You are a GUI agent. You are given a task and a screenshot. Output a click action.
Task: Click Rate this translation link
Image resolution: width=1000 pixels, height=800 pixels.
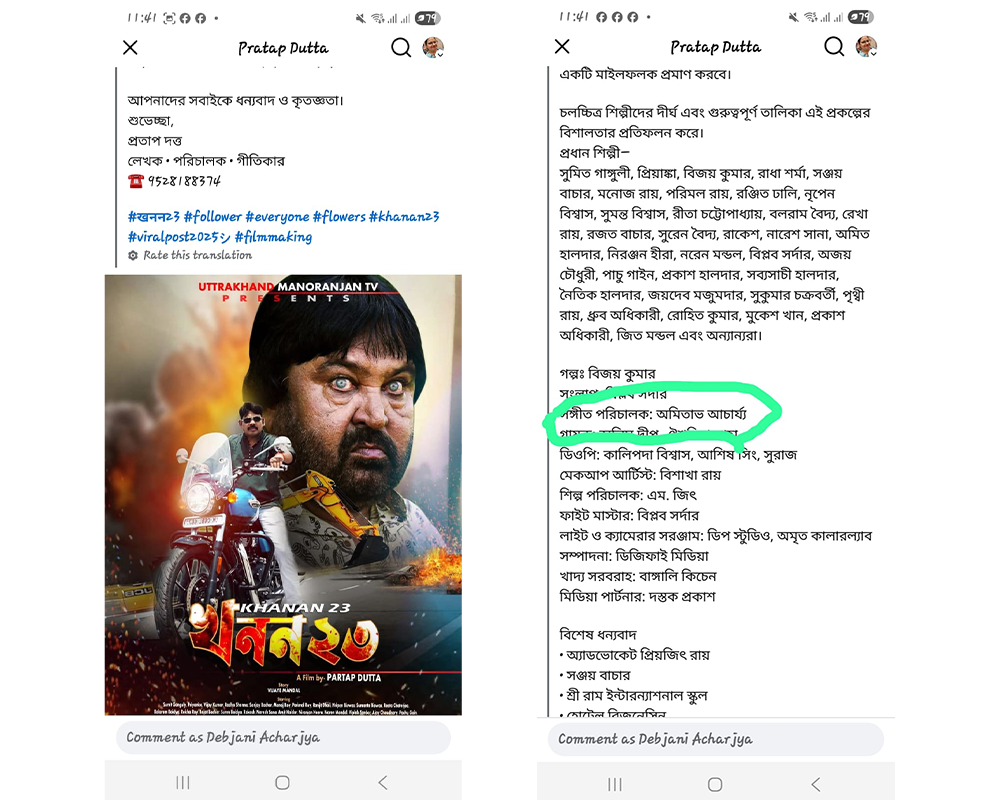click(x=198, y=255)
